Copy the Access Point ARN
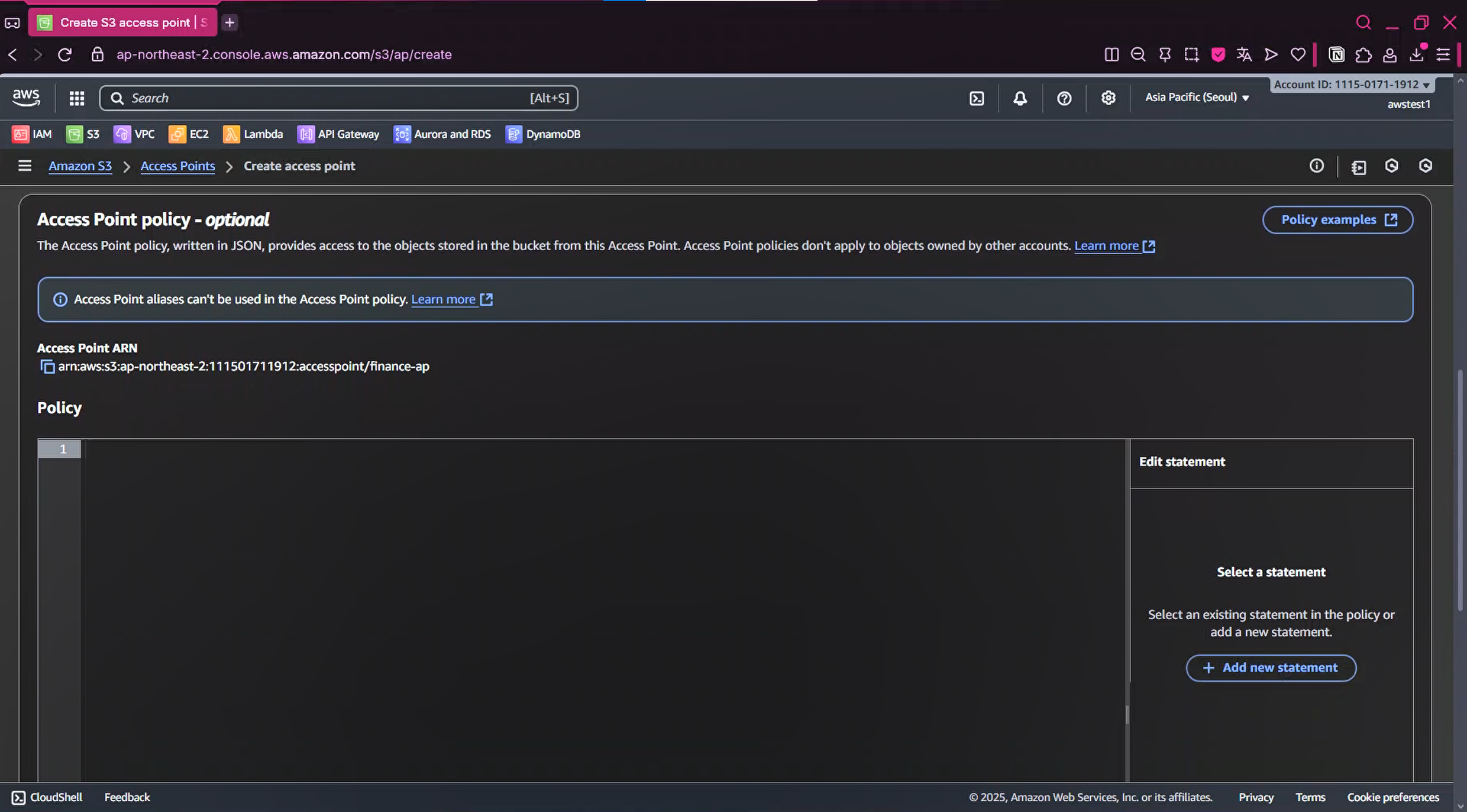The height and width of the screenshot is (812, 1467). (x=47, y=367)
